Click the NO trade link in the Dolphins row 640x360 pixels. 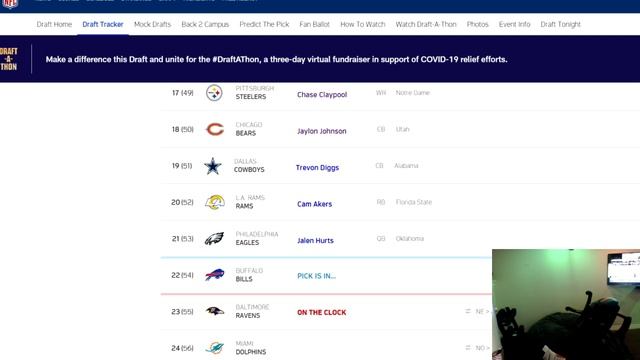(x=482, y=348)
